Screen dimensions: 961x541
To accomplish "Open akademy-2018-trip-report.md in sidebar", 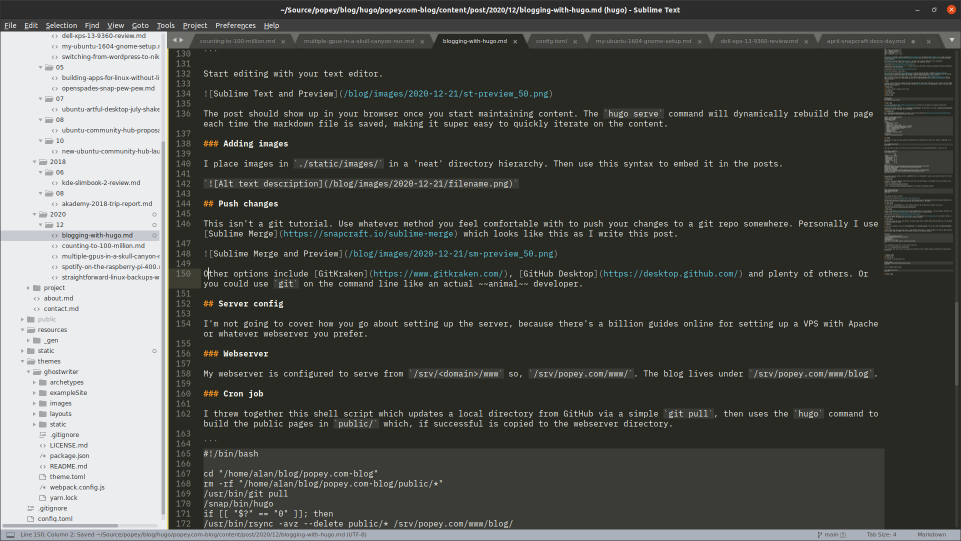I will click(x=107, y=203).
